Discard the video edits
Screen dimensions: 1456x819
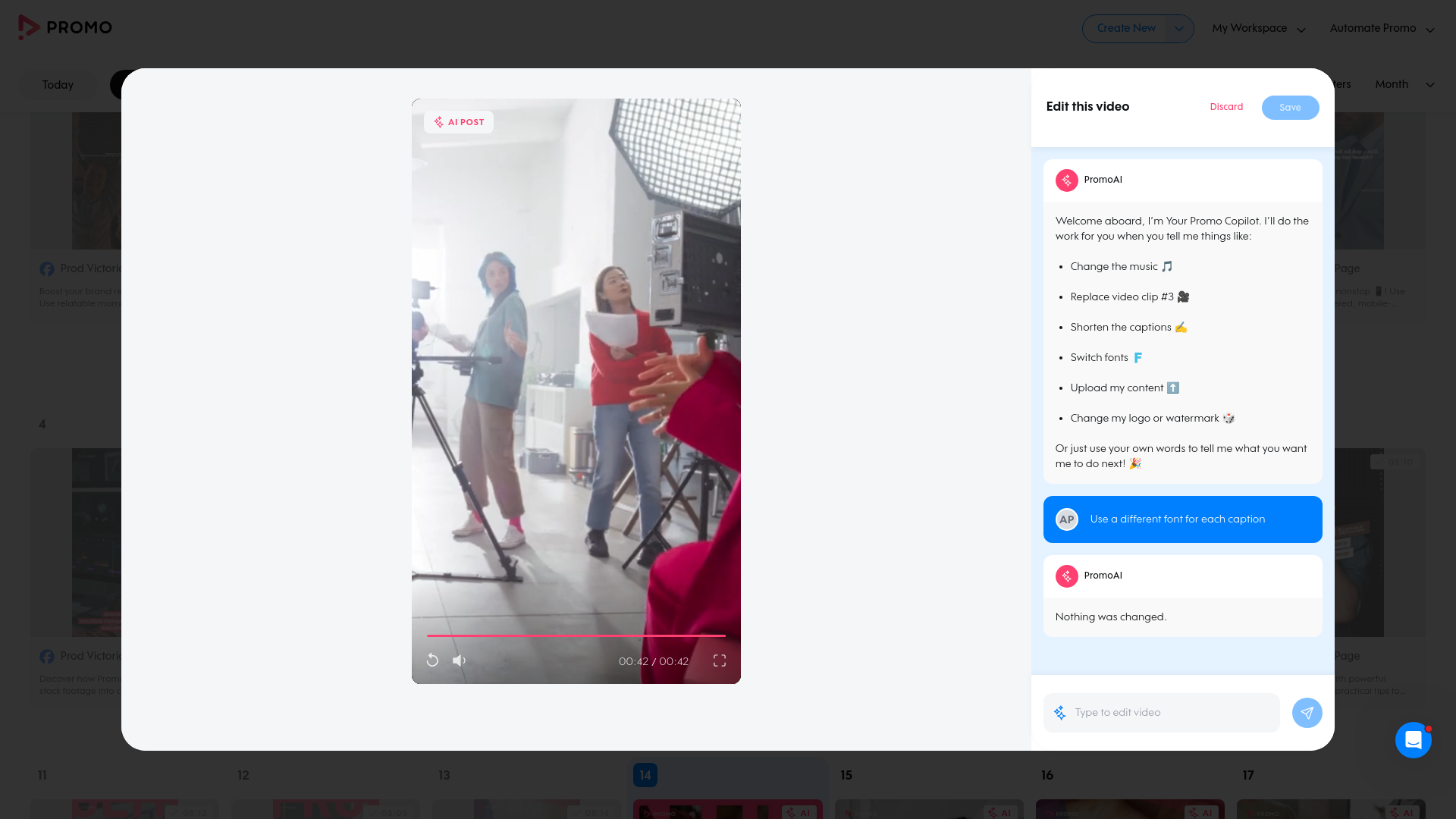tap(1226, 107)
